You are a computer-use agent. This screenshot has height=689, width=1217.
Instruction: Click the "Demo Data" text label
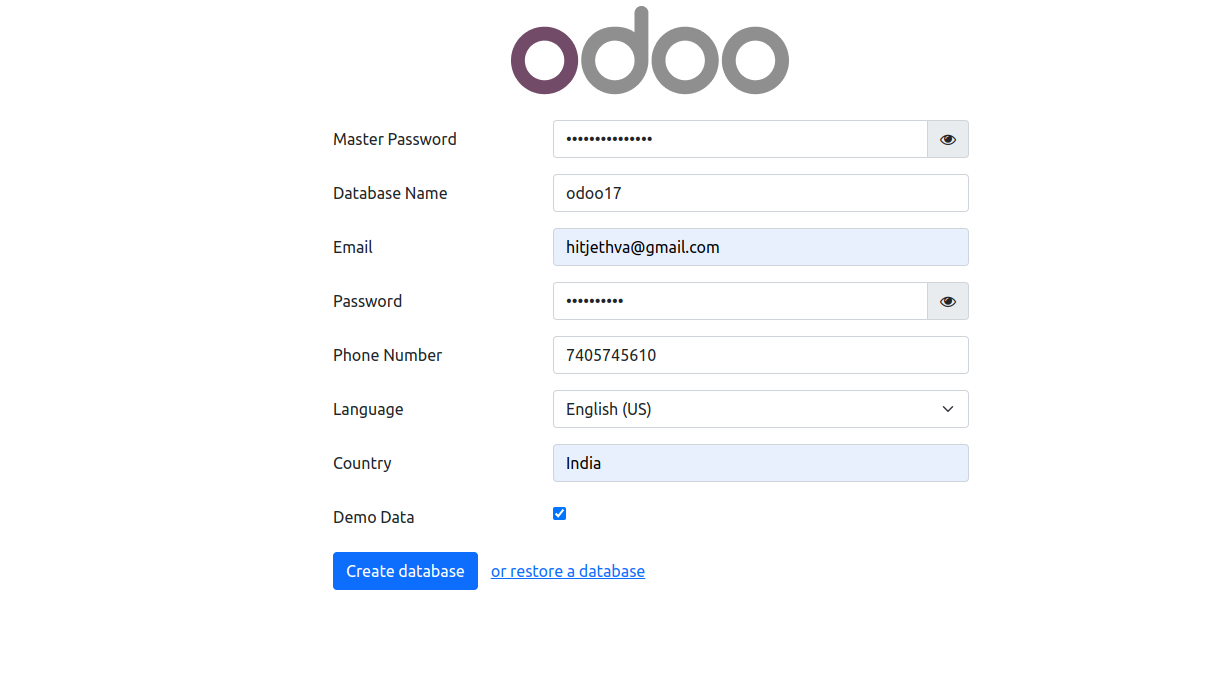click(x=373, y=517)
